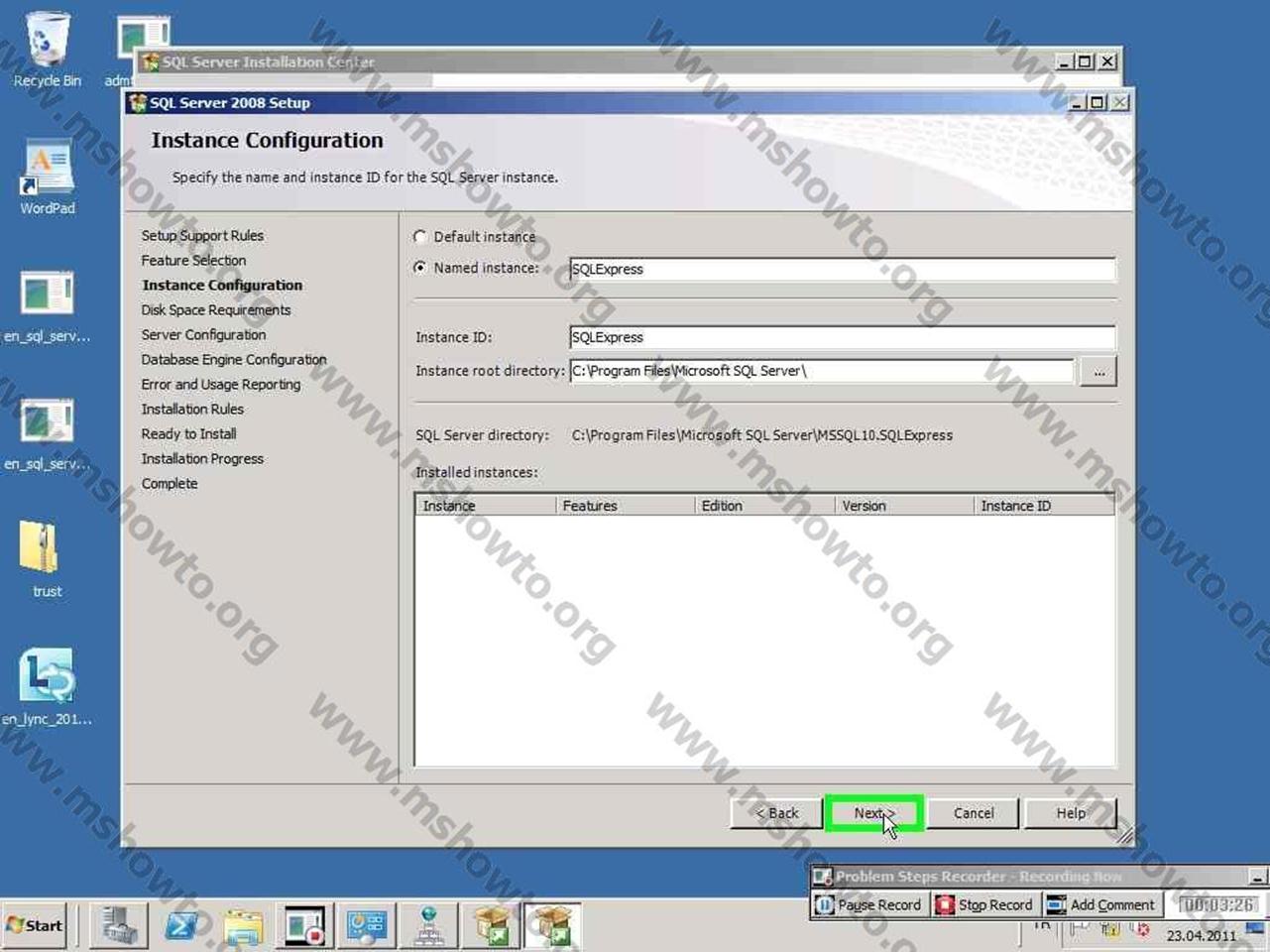This screenshot has height=952, width=1270.
Task: Browse for instance root directory with the ellipsis button
Action: (1098, 372)
